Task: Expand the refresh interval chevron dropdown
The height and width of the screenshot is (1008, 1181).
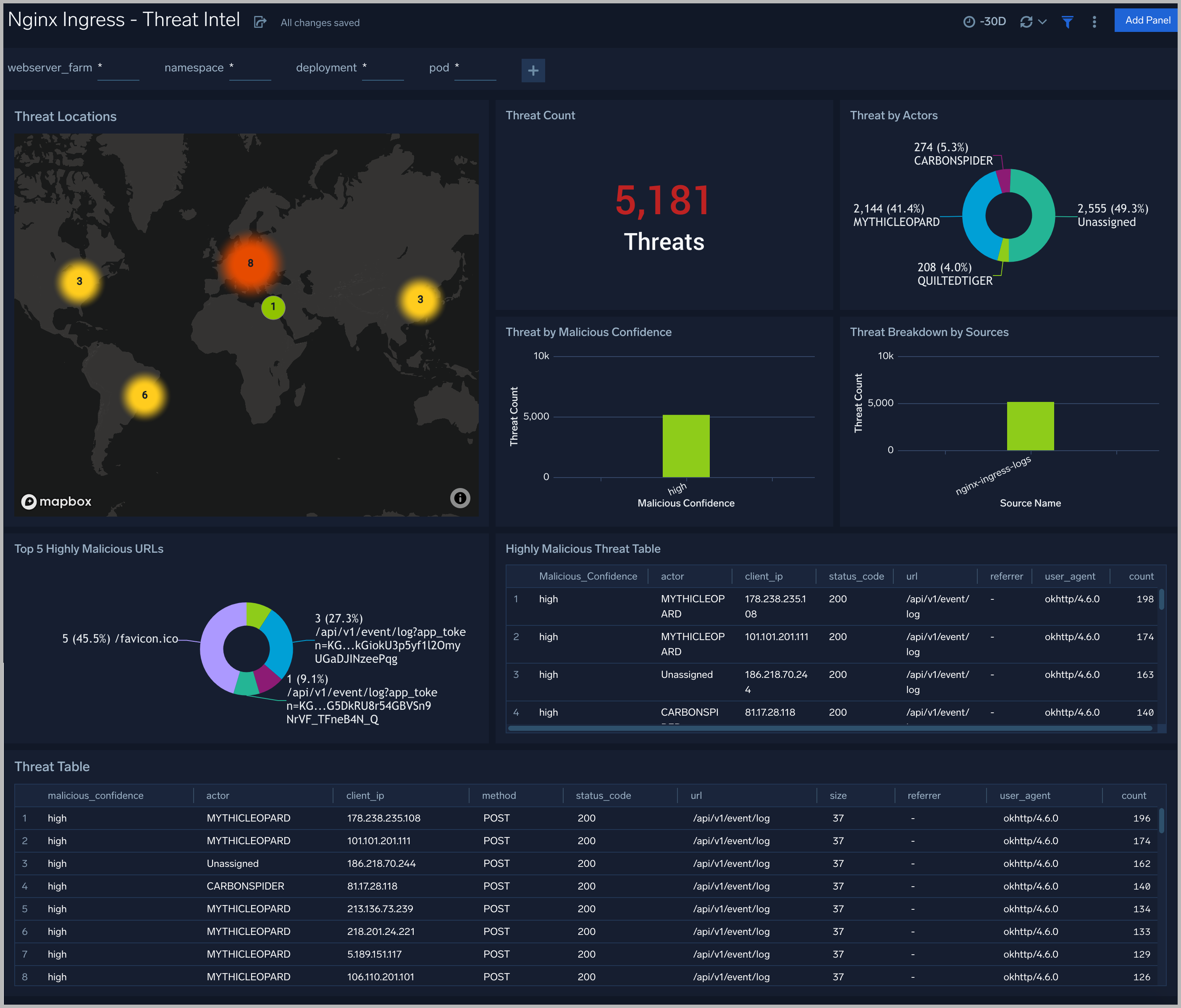Action: pos(1042,21)
